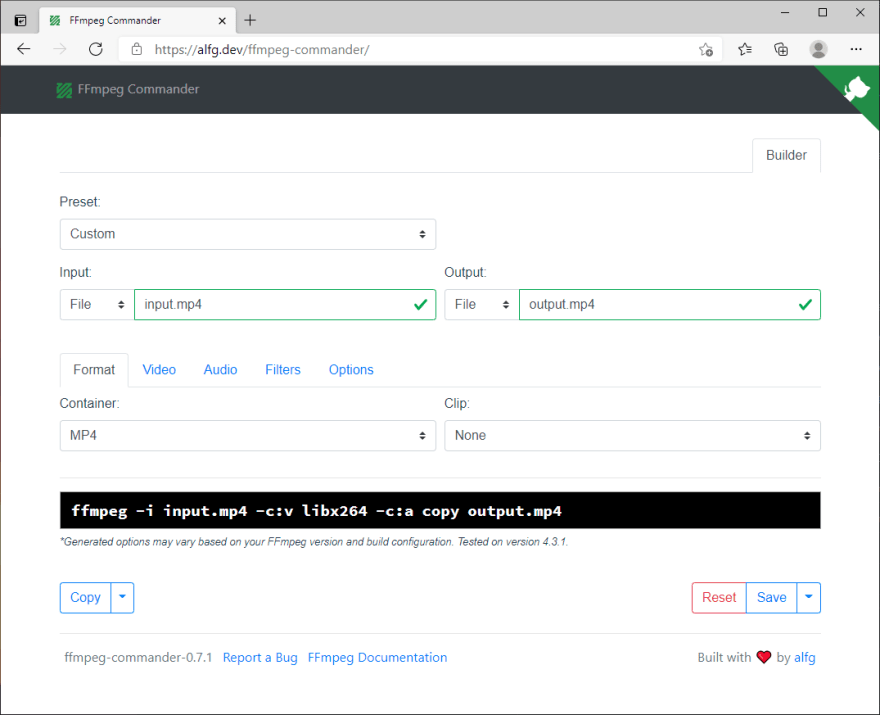Click the ffmpeg-commander-0.7.1 version text
880x715 pixels.
click(138, 657)
